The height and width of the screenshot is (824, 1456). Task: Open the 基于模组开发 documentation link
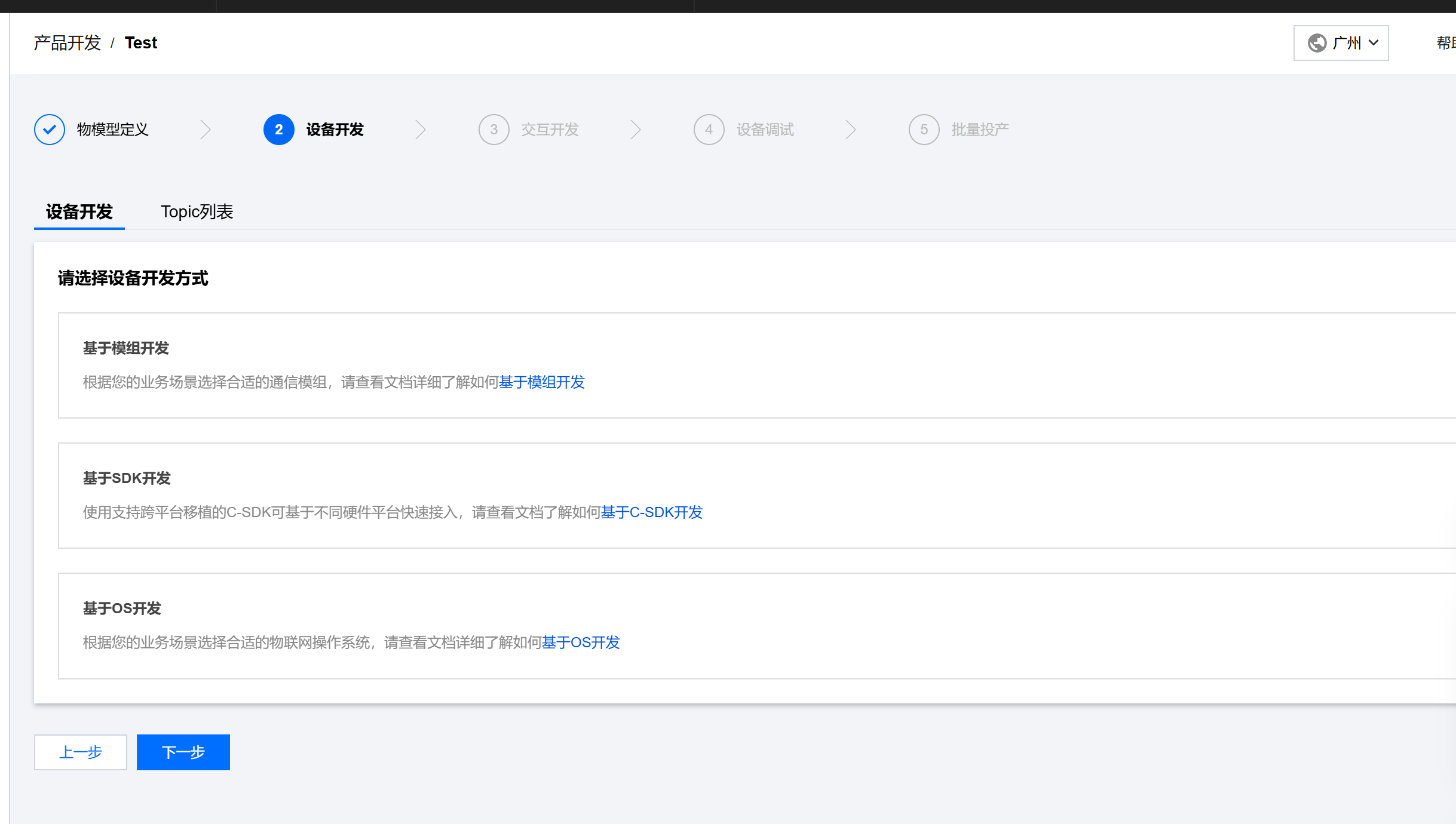click(541, 382)
